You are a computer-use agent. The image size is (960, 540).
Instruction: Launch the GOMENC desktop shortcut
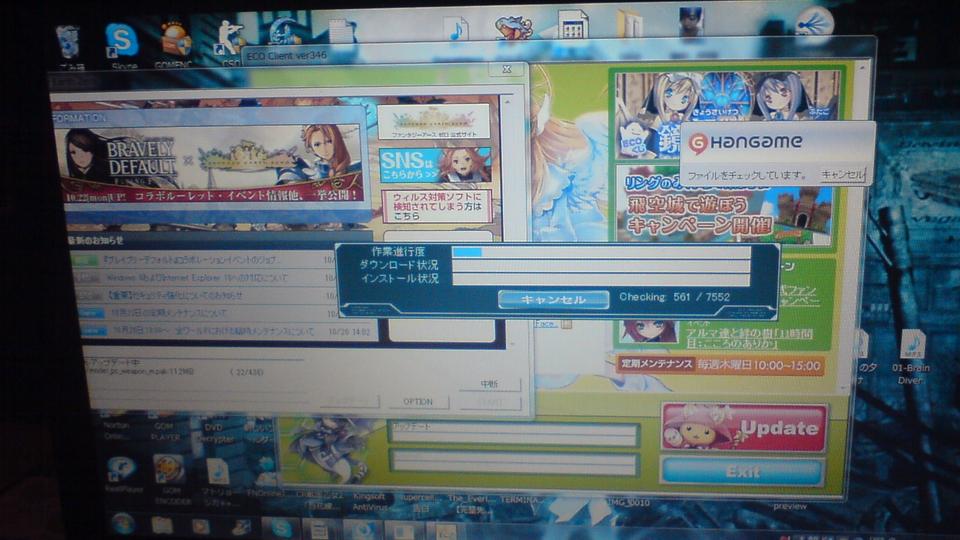[x=175, y=43]
